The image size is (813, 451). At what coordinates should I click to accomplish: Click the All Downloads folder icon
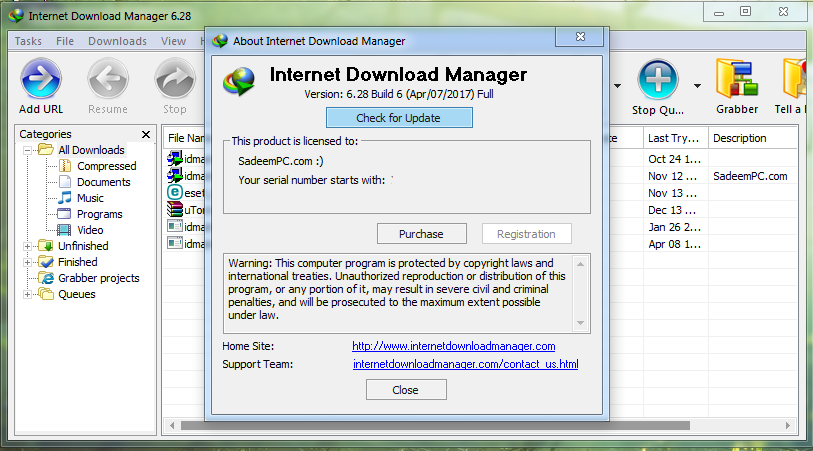pyautogui.click(x=46, y=150)
